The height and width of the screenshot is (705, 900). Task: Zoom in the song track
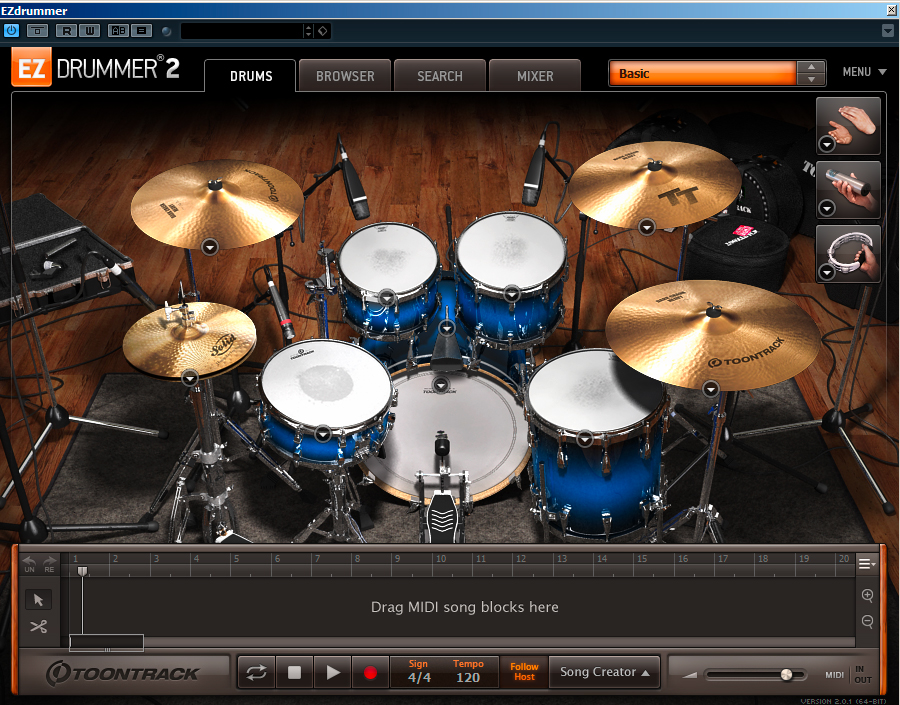pyautogui.click(x=867, y=595)
